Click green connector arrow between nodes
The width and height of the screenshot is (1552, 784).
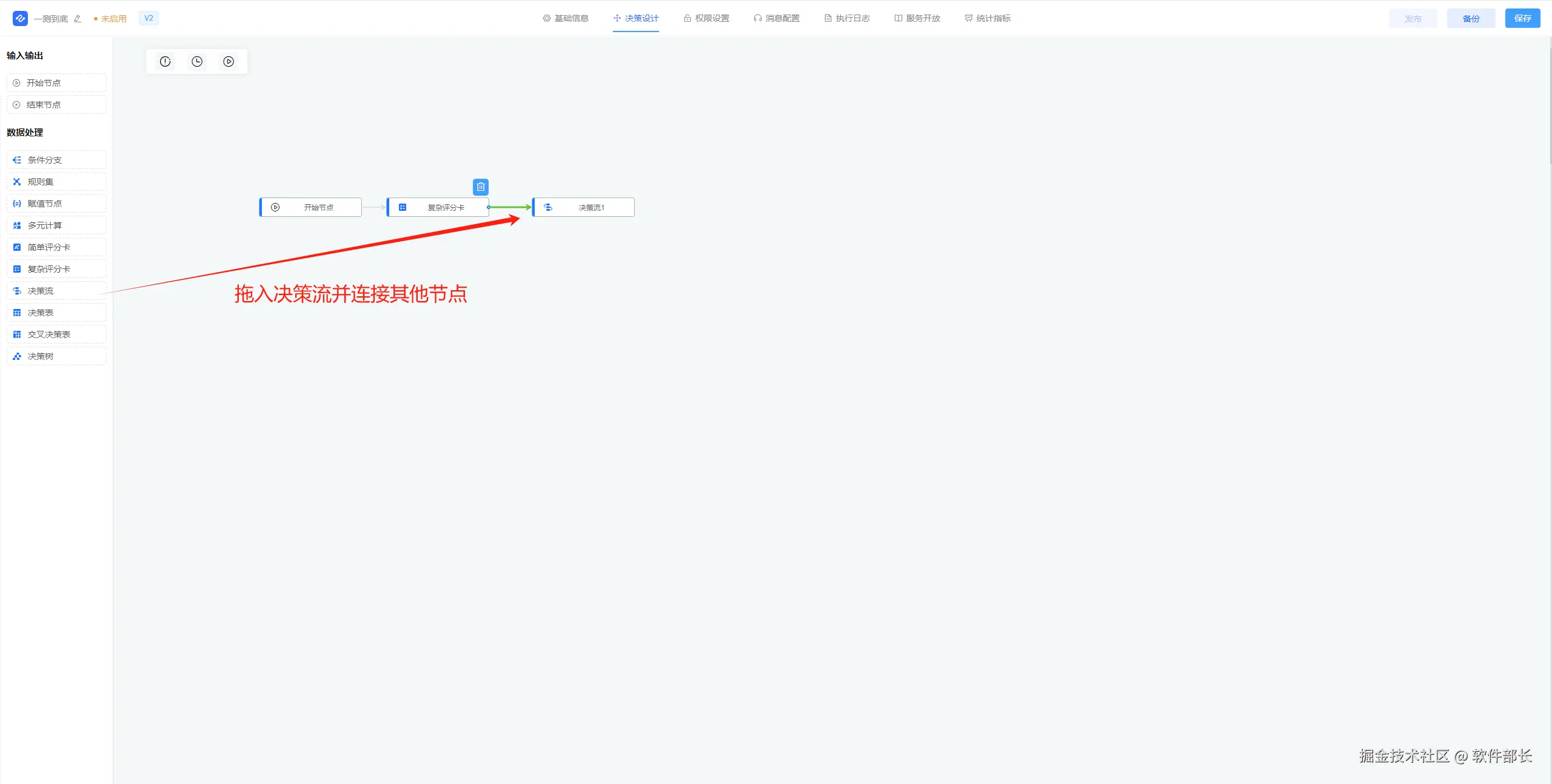pos(509,207)
